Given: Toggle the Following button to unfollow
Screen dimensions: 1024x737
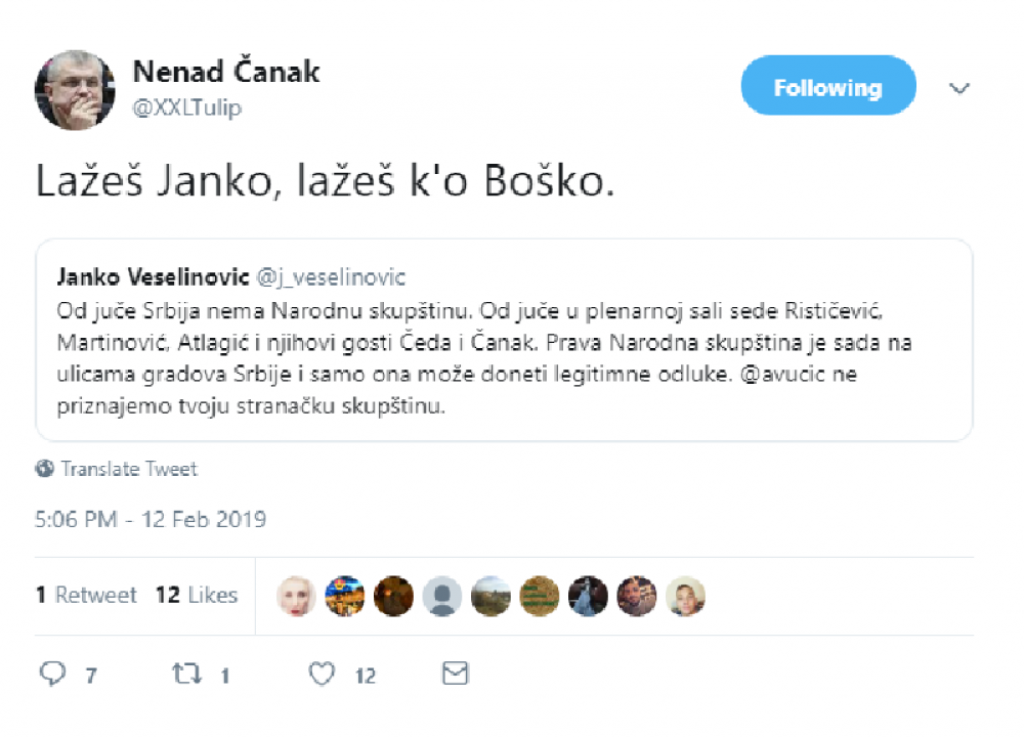Looking at the screenshot, I should (828, 86).
